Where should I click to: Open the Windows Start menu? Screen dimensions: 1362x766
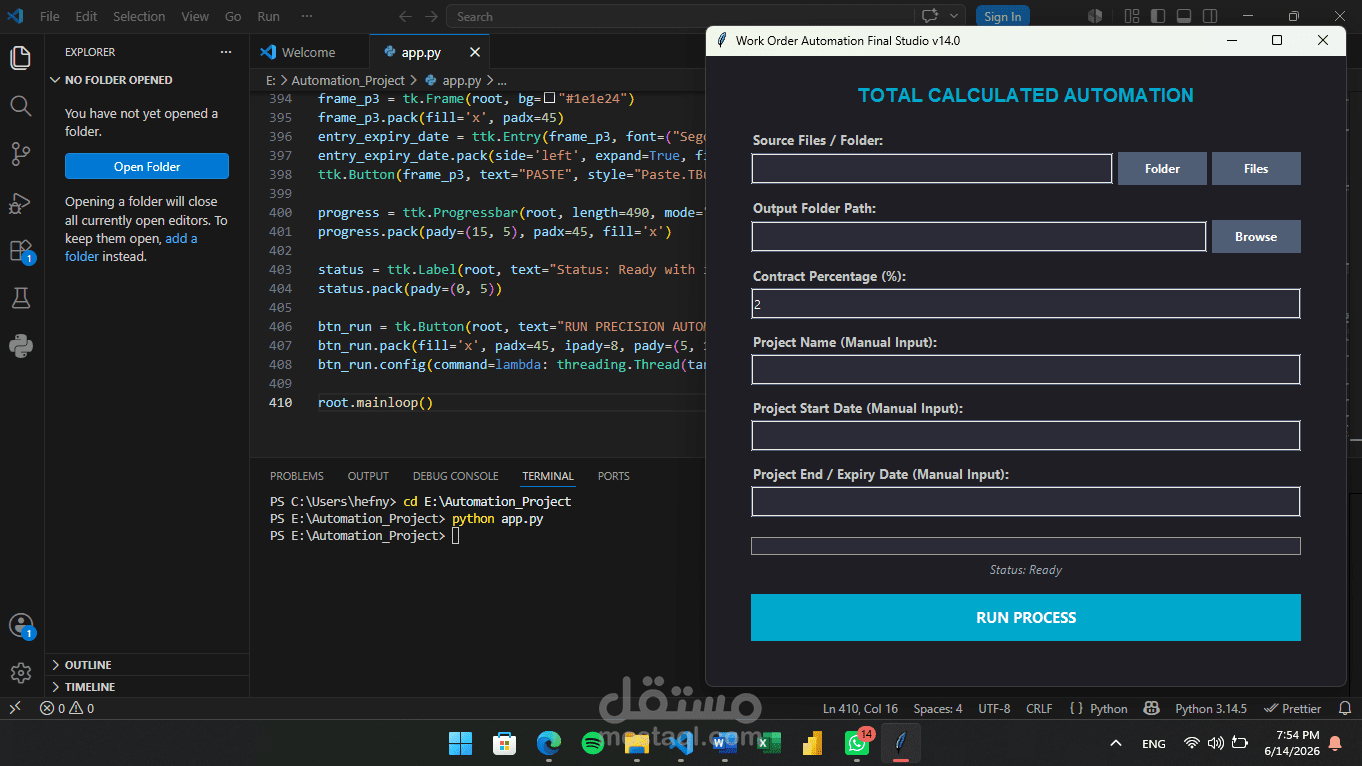(x=460, y=743)
